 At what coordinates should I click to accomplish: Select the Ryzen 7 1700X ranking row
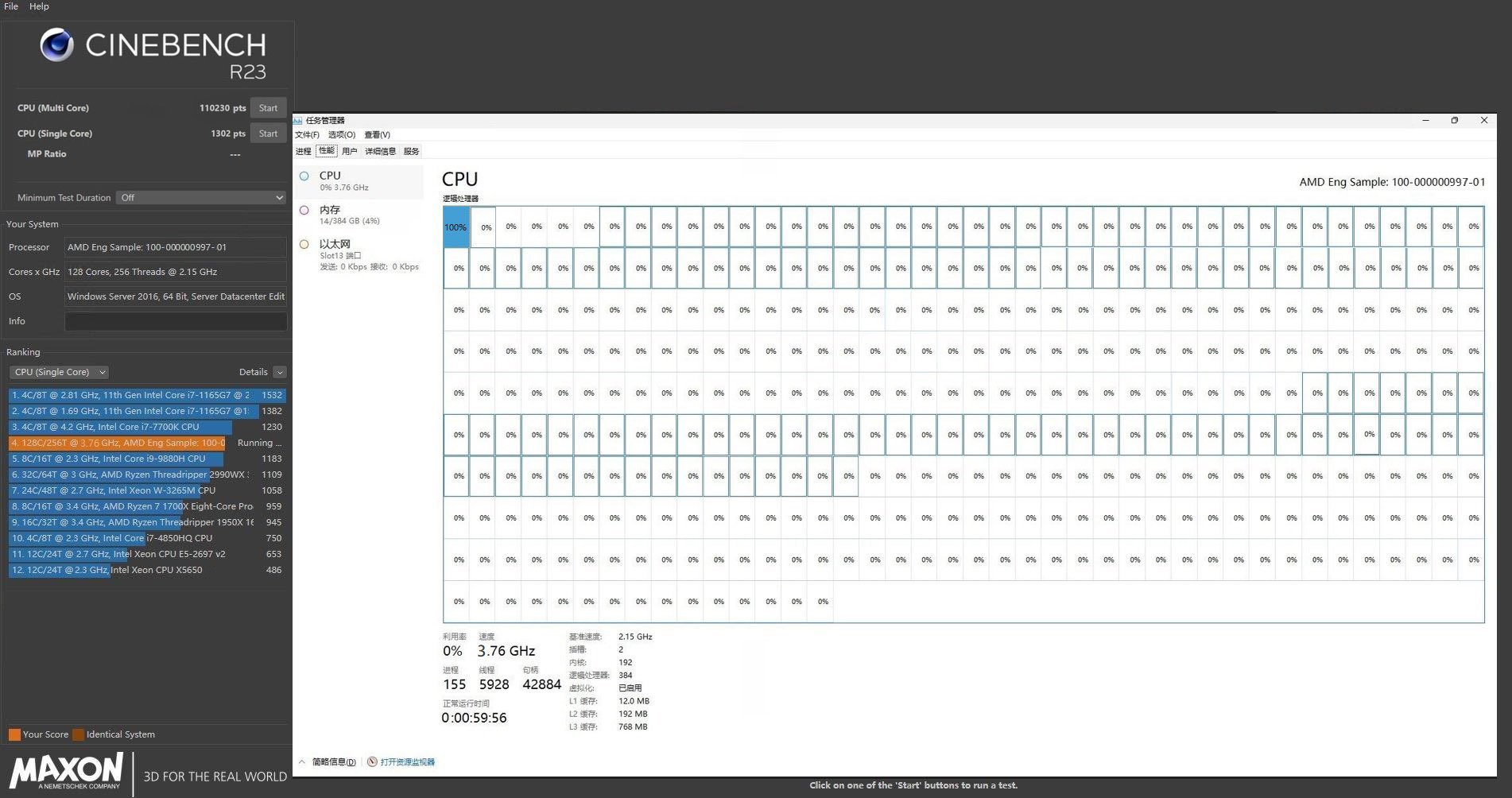(x=146, y=506)
